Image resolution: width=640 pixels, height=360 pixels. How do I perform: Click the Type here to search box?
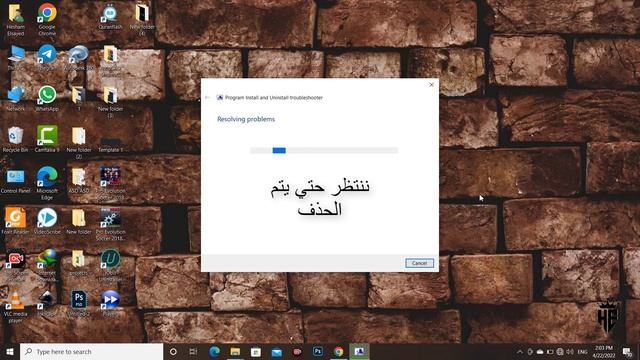(91, 351)
